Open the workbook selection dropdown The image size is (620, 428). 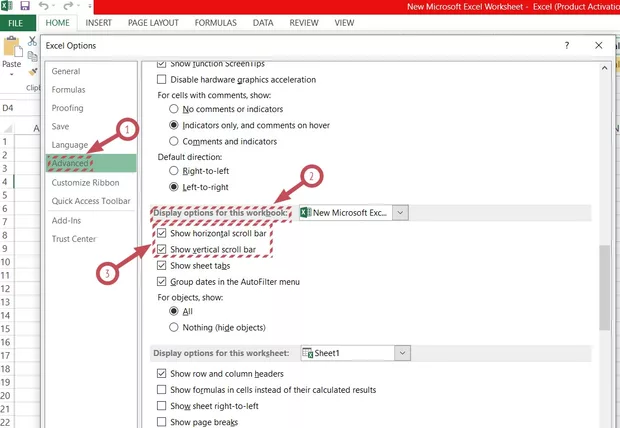coord(400,213)
